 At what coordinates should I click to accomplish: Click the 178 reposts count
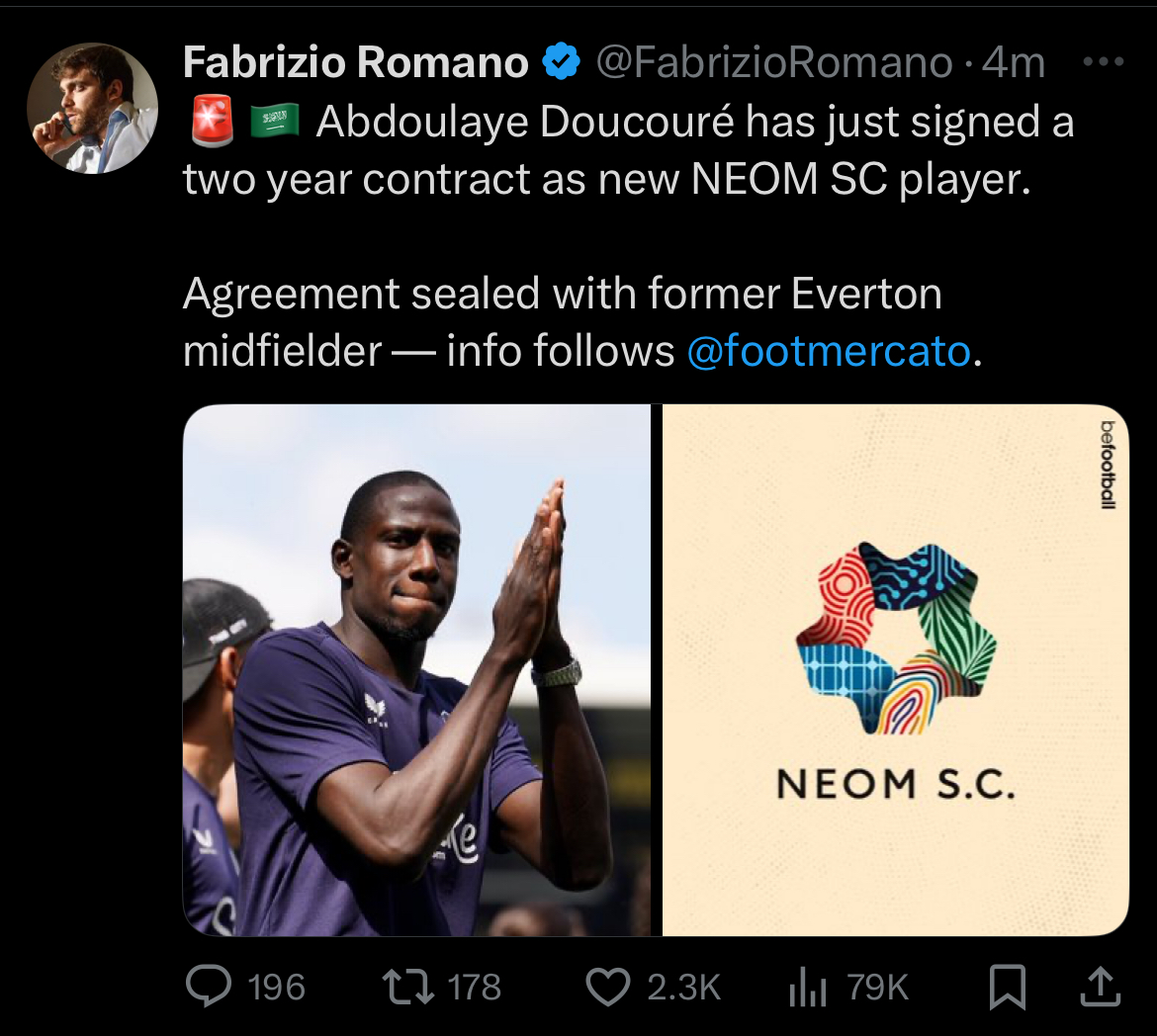(475, 987)
